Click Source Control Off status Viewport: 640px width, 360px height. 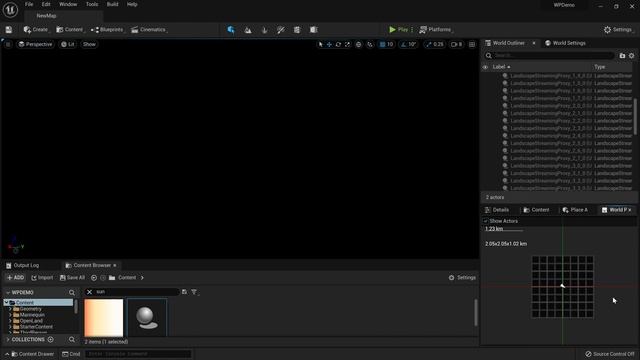(x=610, y=354)
